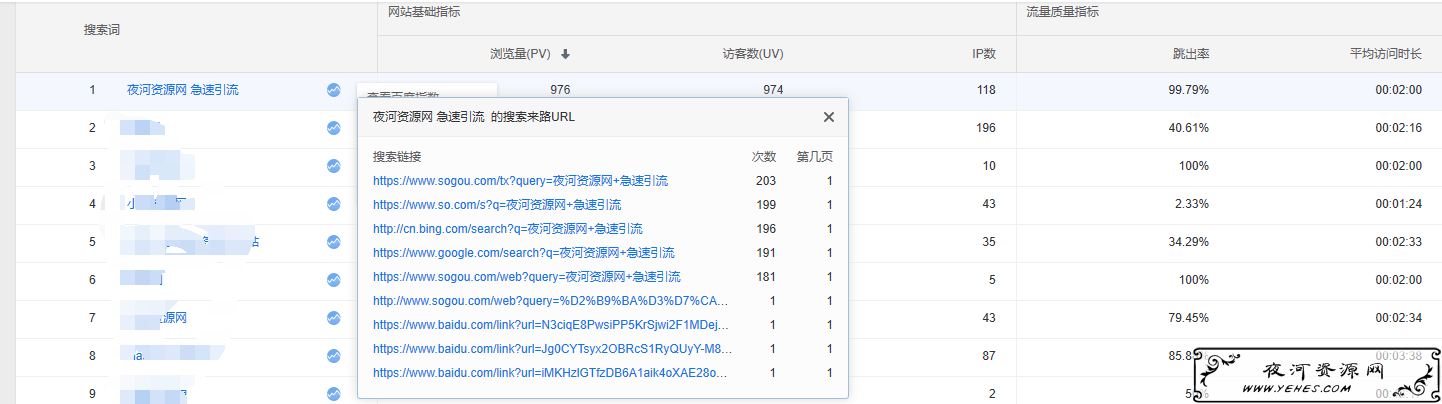Select the 浏览量(PV) column header

(520, 54)
